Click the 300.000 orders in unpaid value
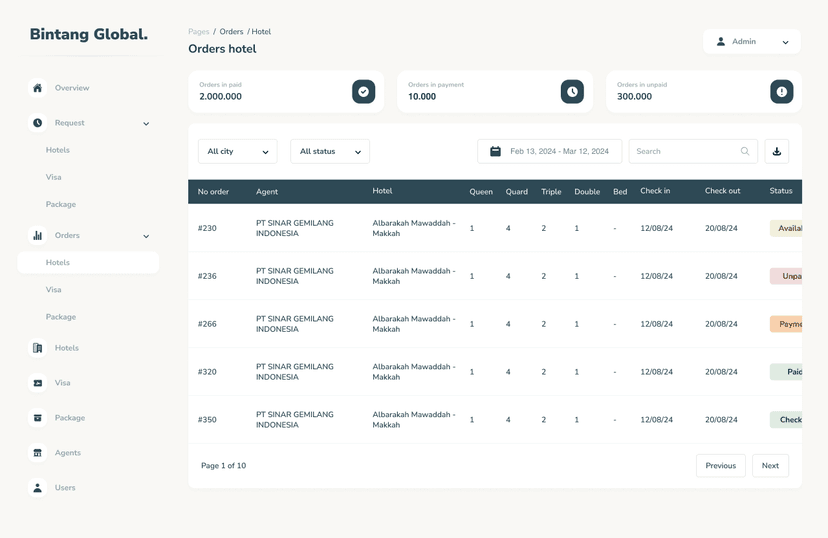Viewport: 828px width, 538px height. point(634,97)
